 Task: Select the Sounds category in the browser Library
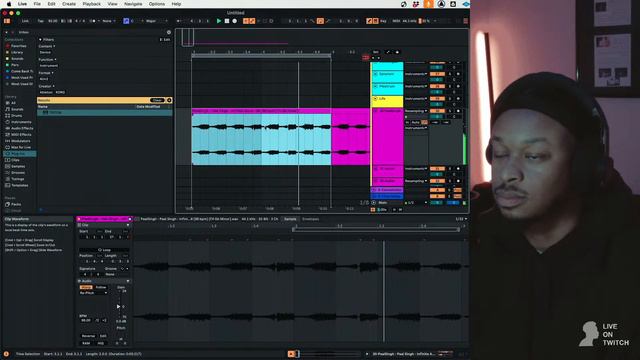tap(17, 109)
